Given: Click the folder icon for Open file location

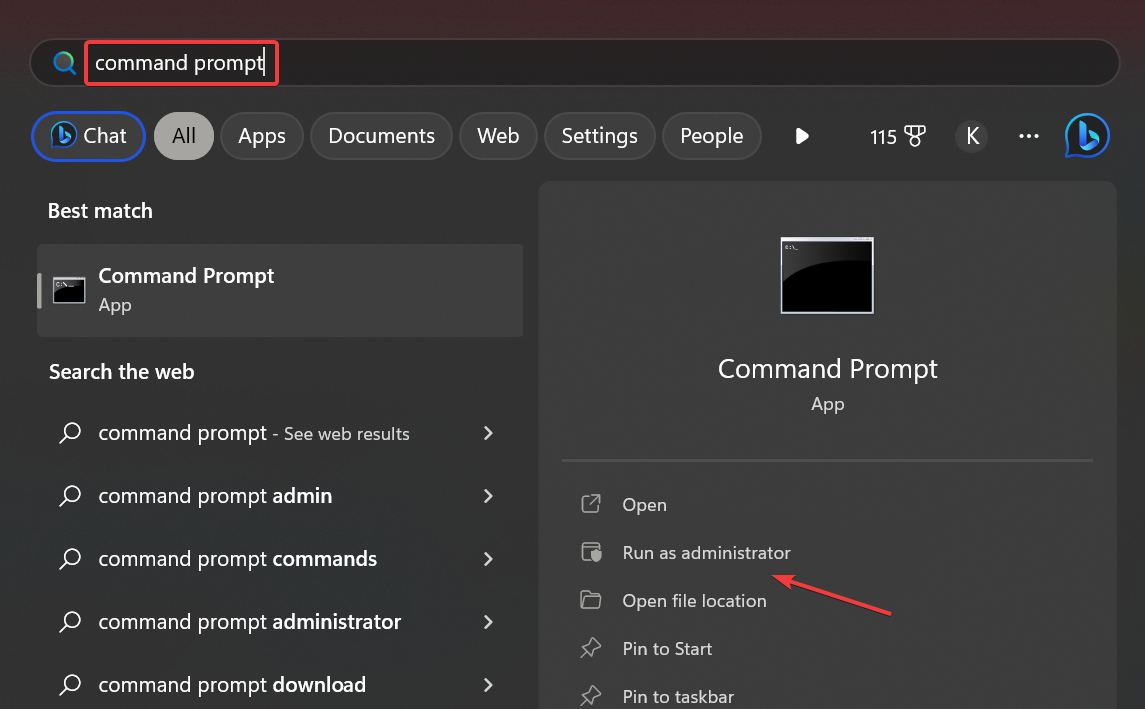Looking at the screenshot, I should tap(591, 600).
